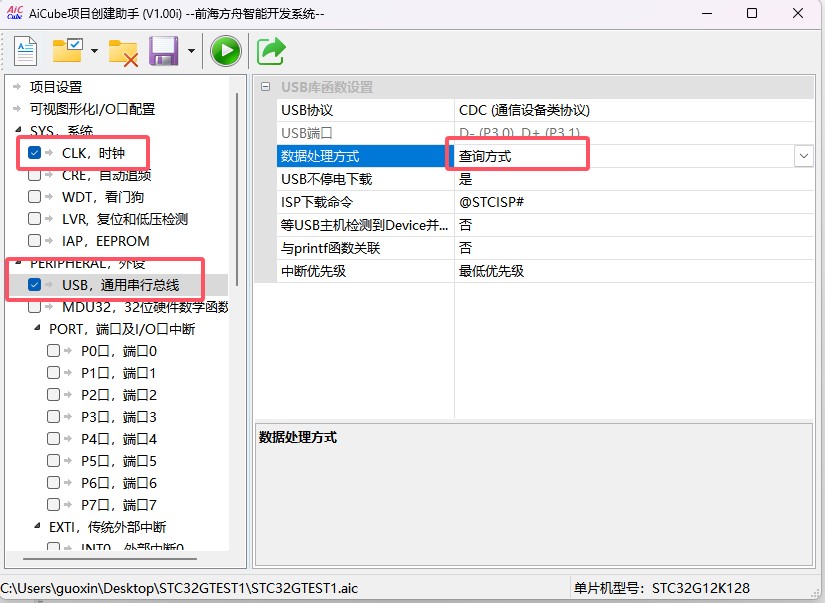Click the CLK 时钟 tree label
825x603 pixels.
[x=93, y=153]
